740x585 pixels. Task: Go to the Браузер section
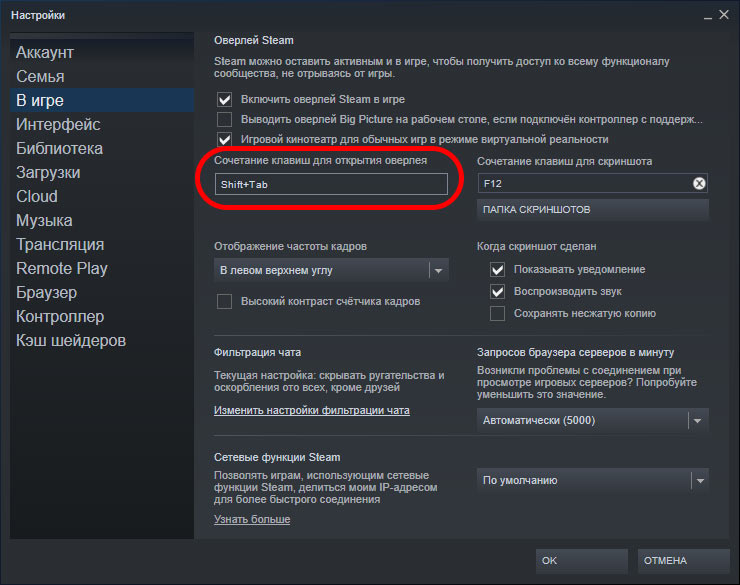click(x=102, y=292)
